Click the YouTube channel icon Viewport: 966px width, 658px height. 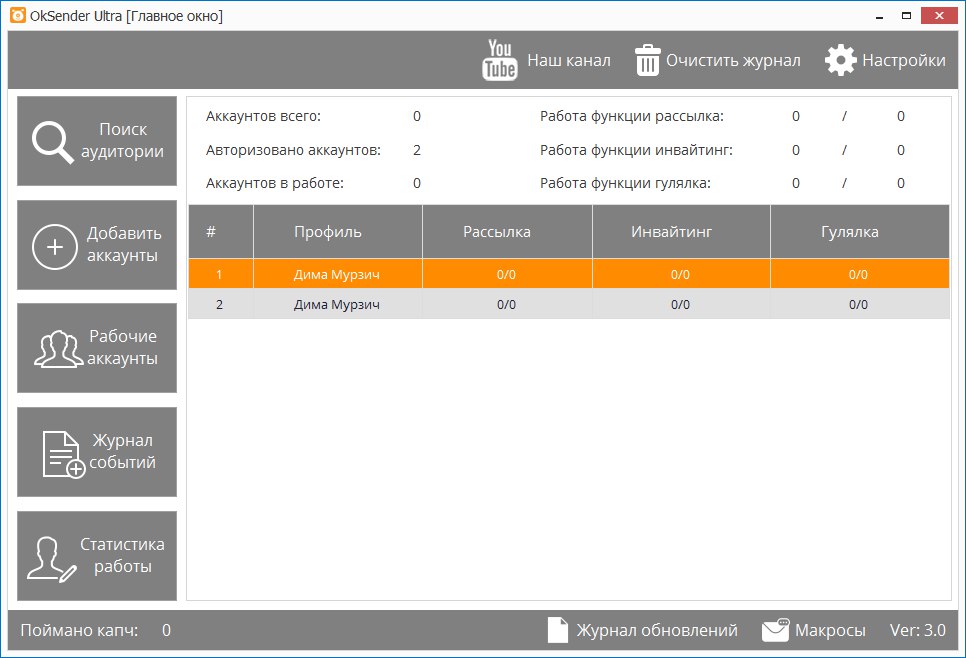pyautogui.click(x=500, y=60)
